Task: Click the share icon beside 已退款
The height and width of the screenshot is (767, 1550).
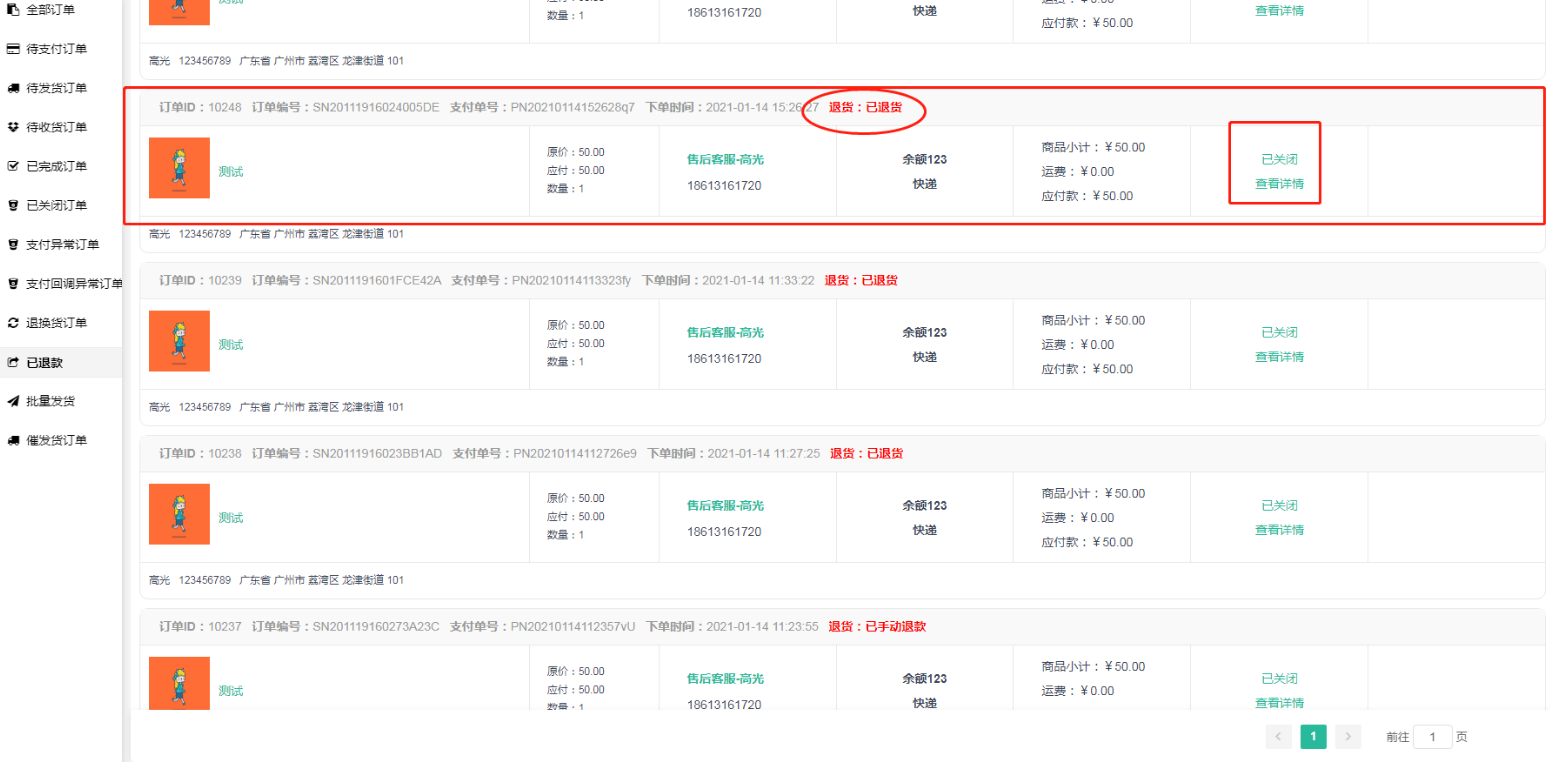Action: pyautogui.click(x=13, y=362)
